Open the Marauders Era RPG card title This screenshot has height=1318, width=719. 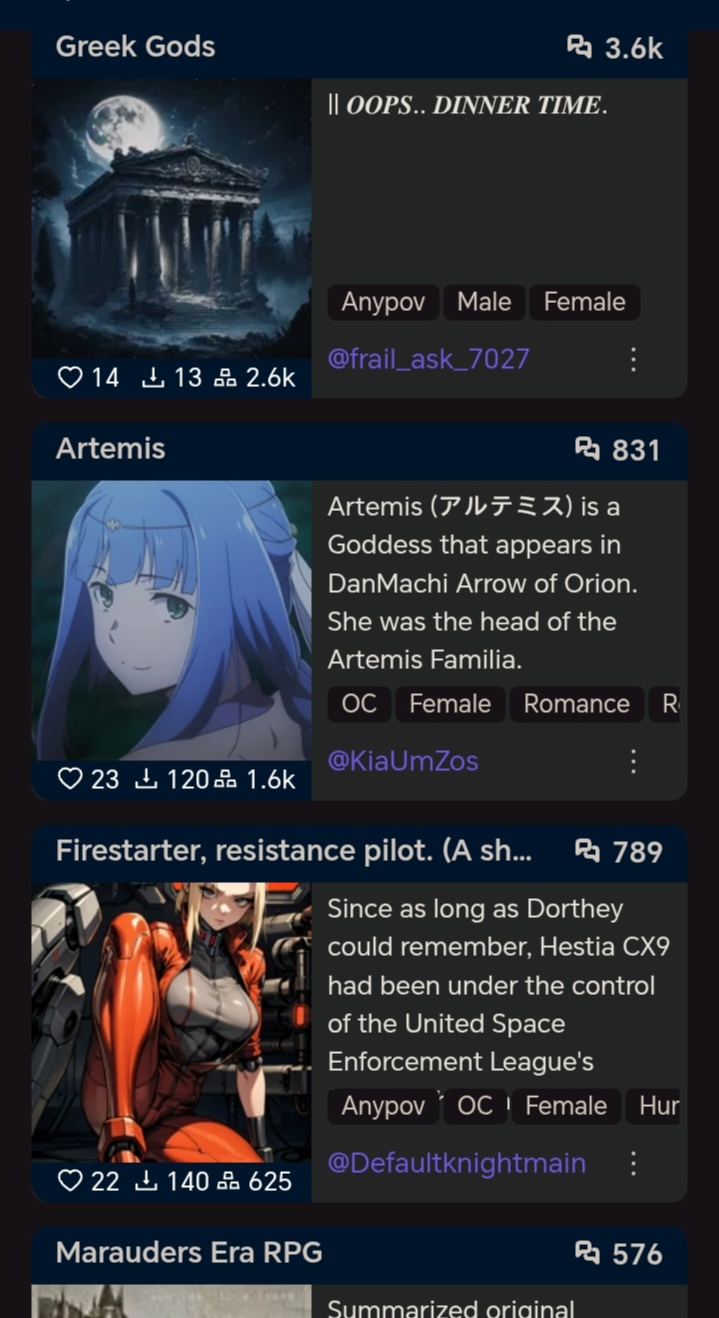tap(189, 1252)
